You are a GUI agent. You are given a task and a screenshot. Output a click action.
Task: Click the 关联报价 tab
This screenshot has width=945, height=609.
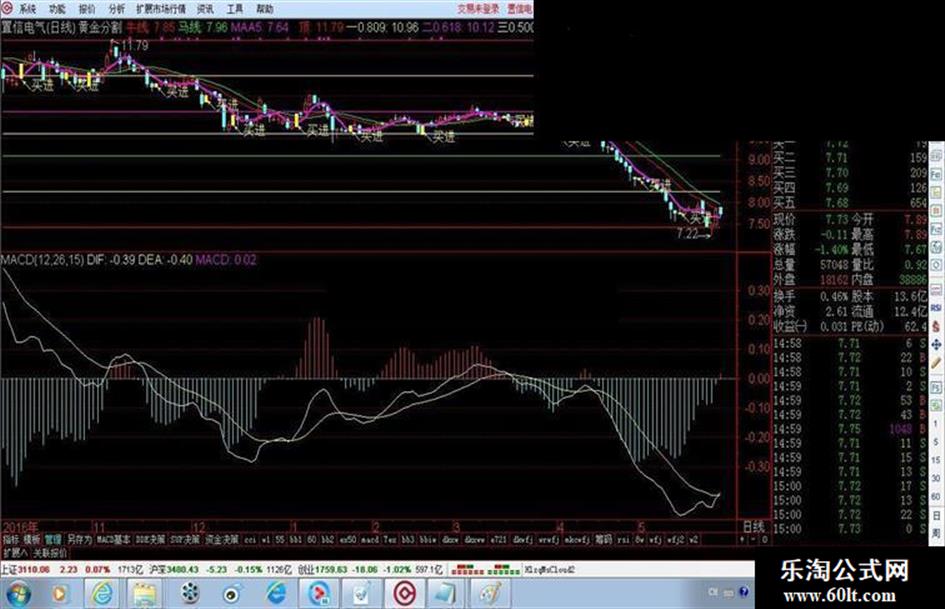[x=50, y=552]
